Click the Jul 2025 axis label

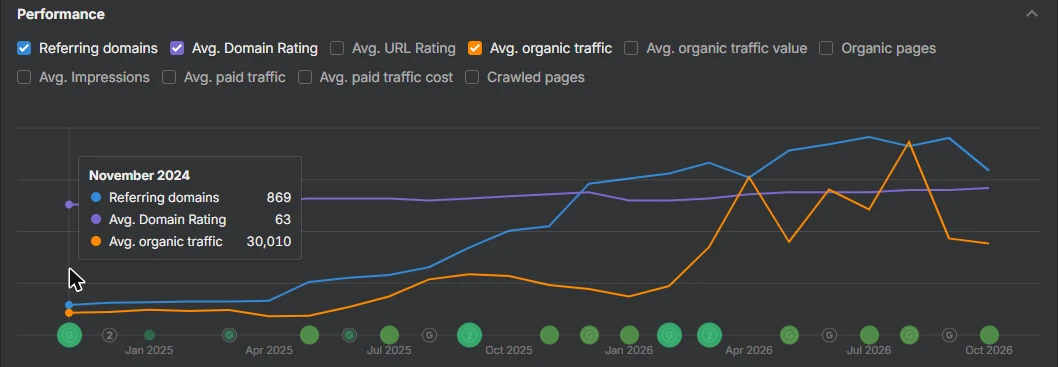pyautogui.click(x=389, y=351)
